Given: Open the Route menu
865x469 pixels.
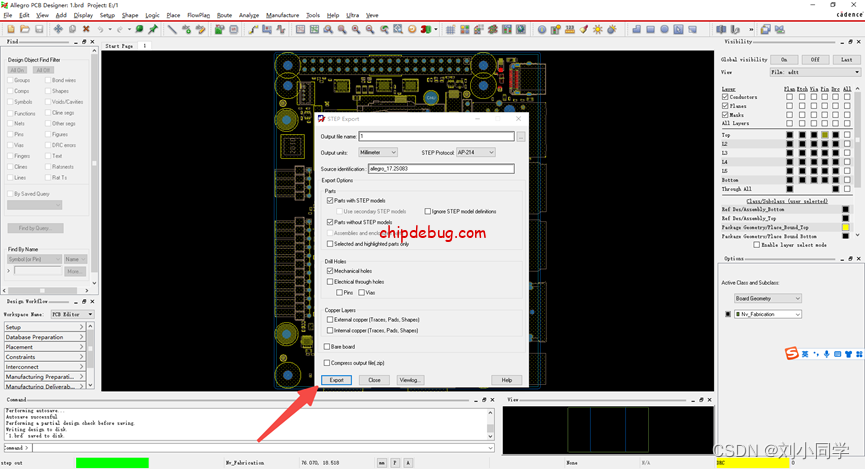Looking at the screenshot, I should click(224, 15).
